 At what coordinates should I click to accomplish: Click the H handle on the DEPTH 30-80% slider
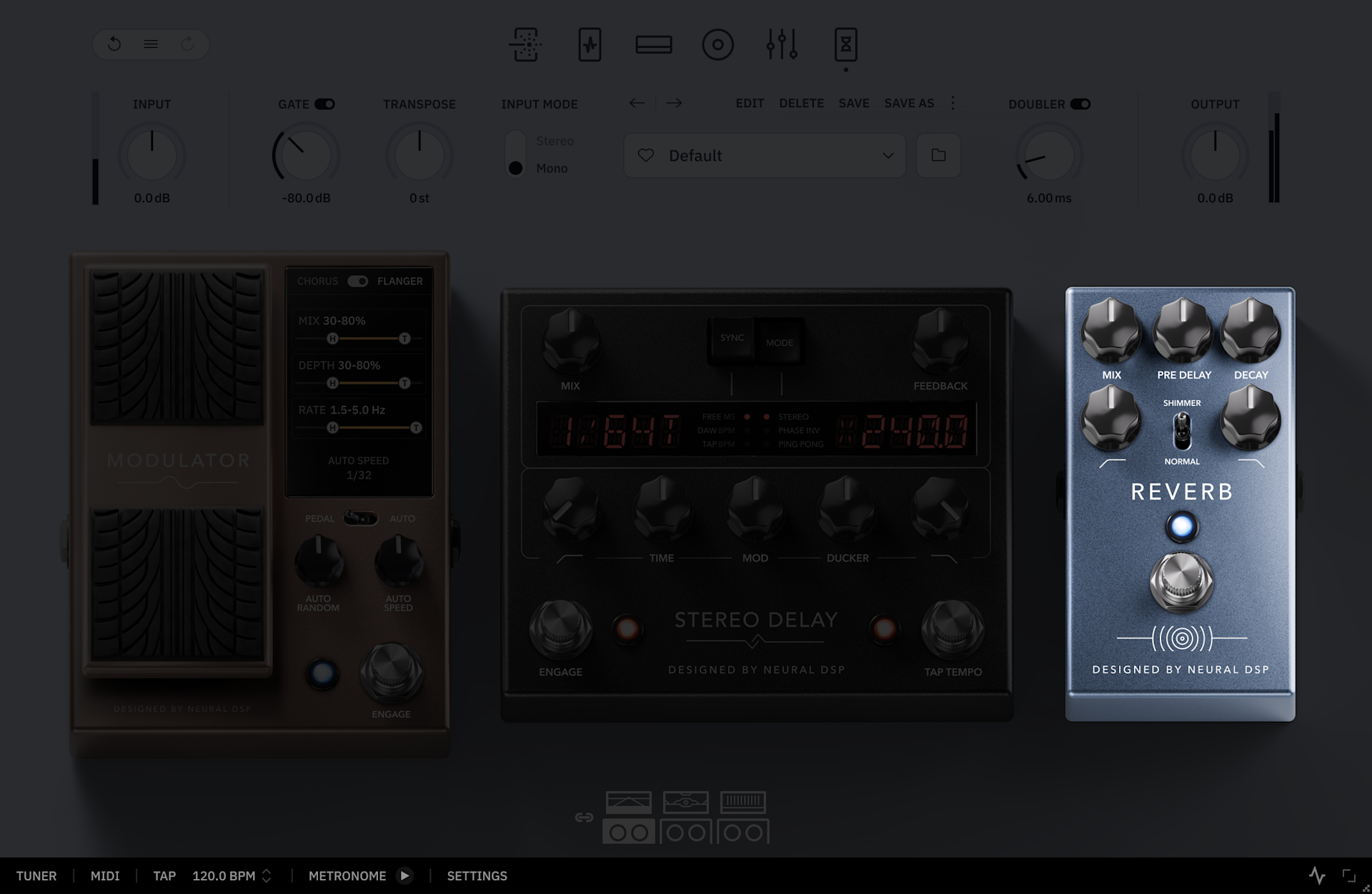332,383
